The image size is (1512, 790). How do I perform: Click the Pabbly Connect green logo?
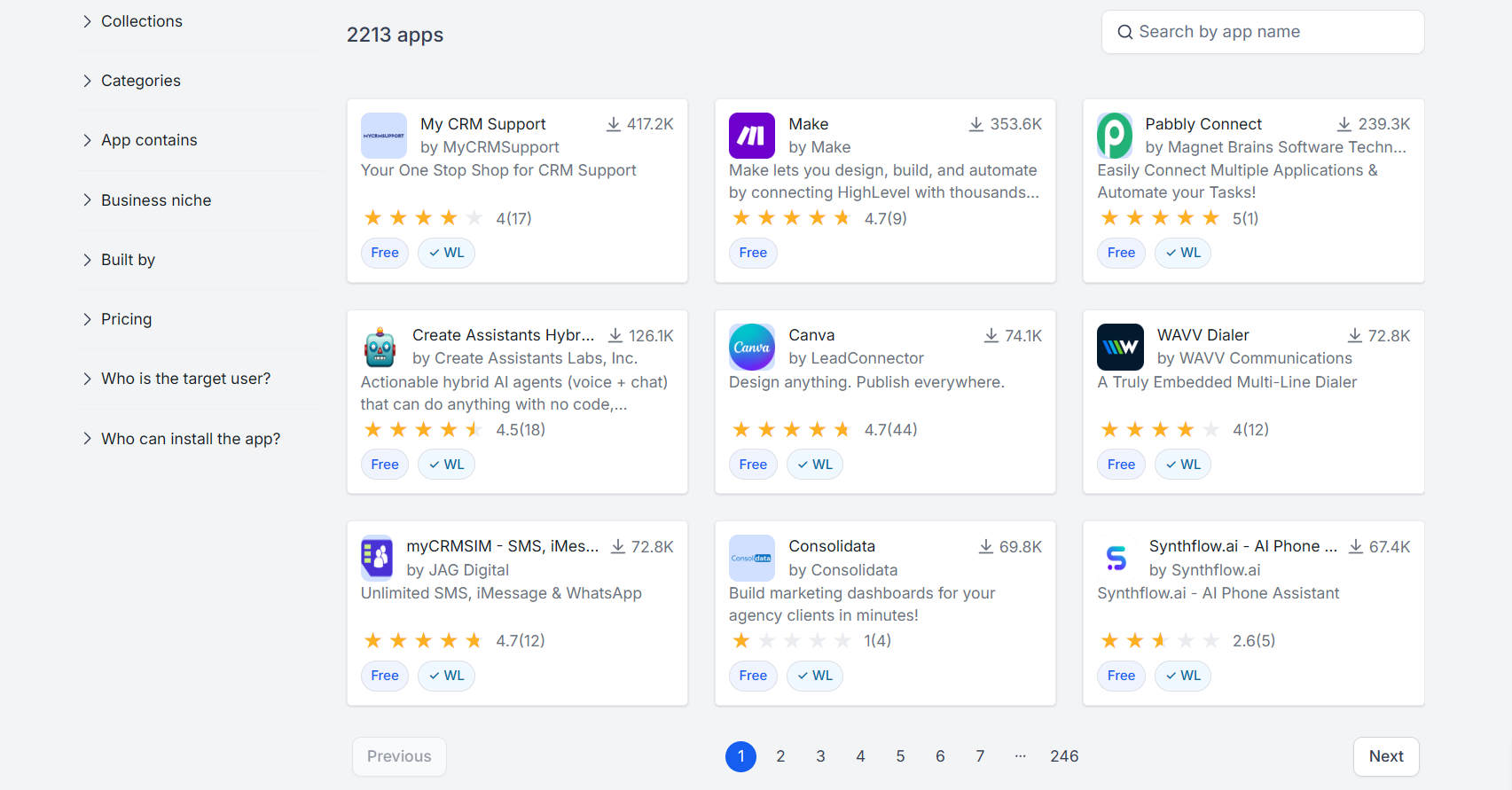[x=1115, y=136]
